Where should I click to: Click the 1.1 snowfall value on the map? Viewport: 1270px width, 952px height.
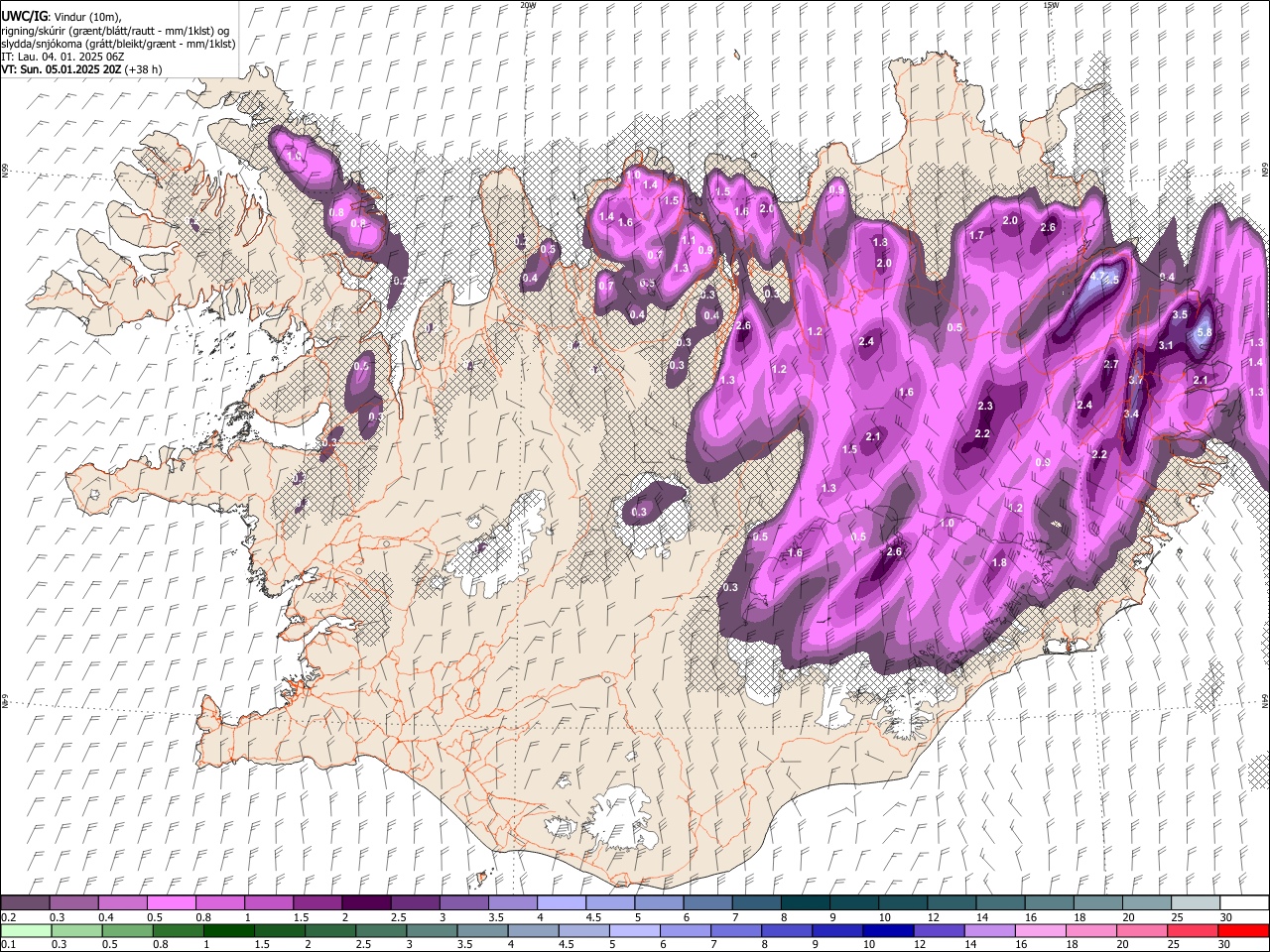coord(688,240)
